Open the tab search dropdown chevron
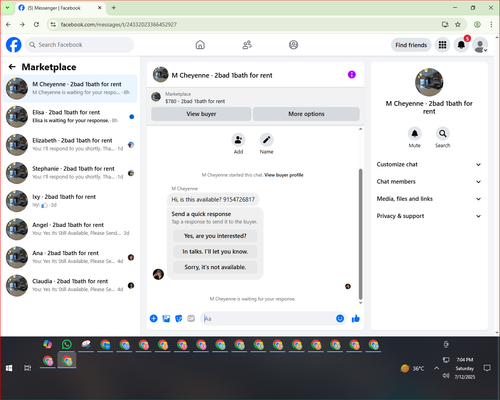 coord(7,8)
